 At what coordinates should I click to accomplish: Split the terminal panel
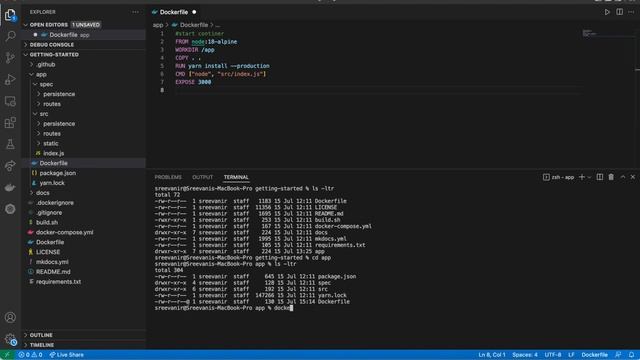coord(600,177)
